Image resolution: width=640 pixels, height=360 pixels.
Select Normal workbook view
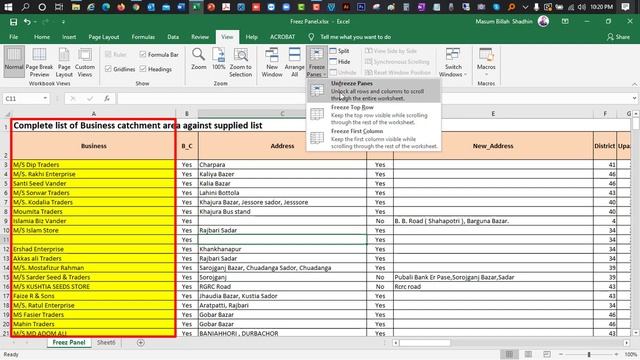pos(14,61)
